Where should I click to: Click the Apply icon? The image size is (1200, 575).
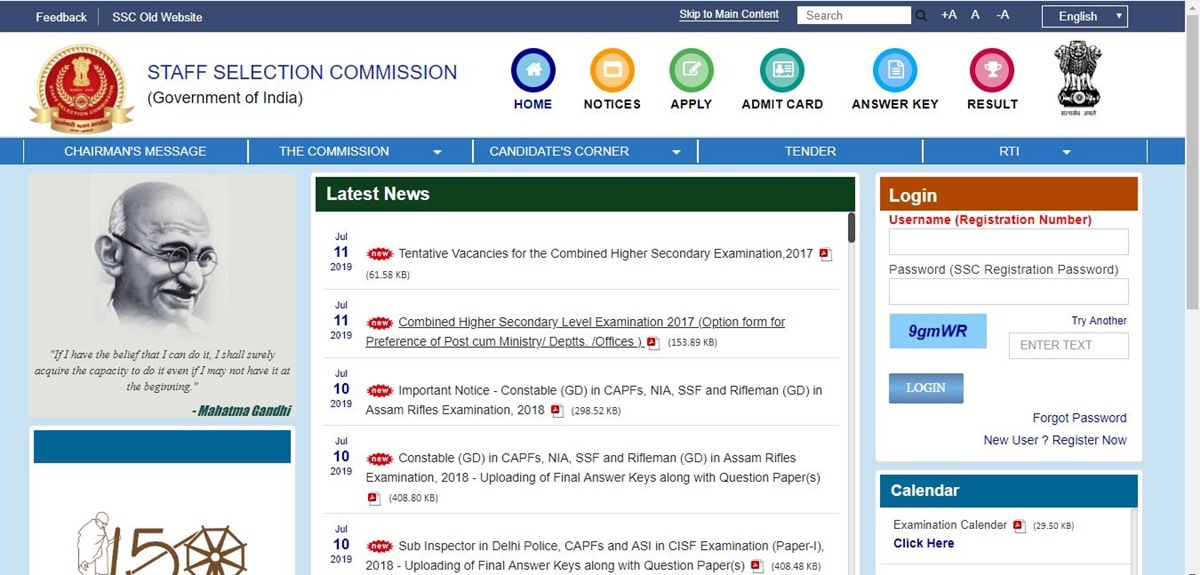pyautogui.click(x=691, y=71)
